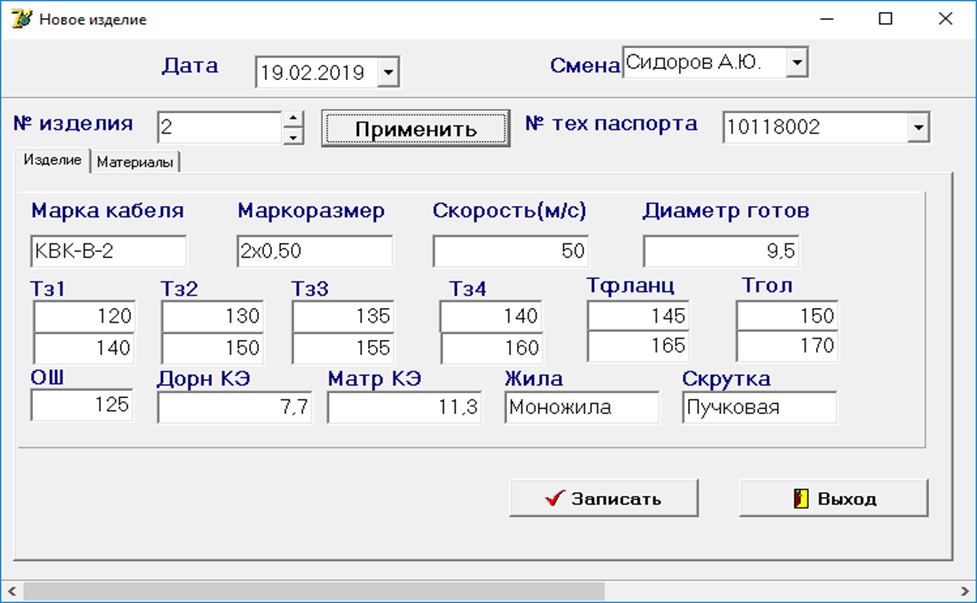Click the Тгол lower field 170
This screenshot has width=977, height=603.
(x=787, y=346)
